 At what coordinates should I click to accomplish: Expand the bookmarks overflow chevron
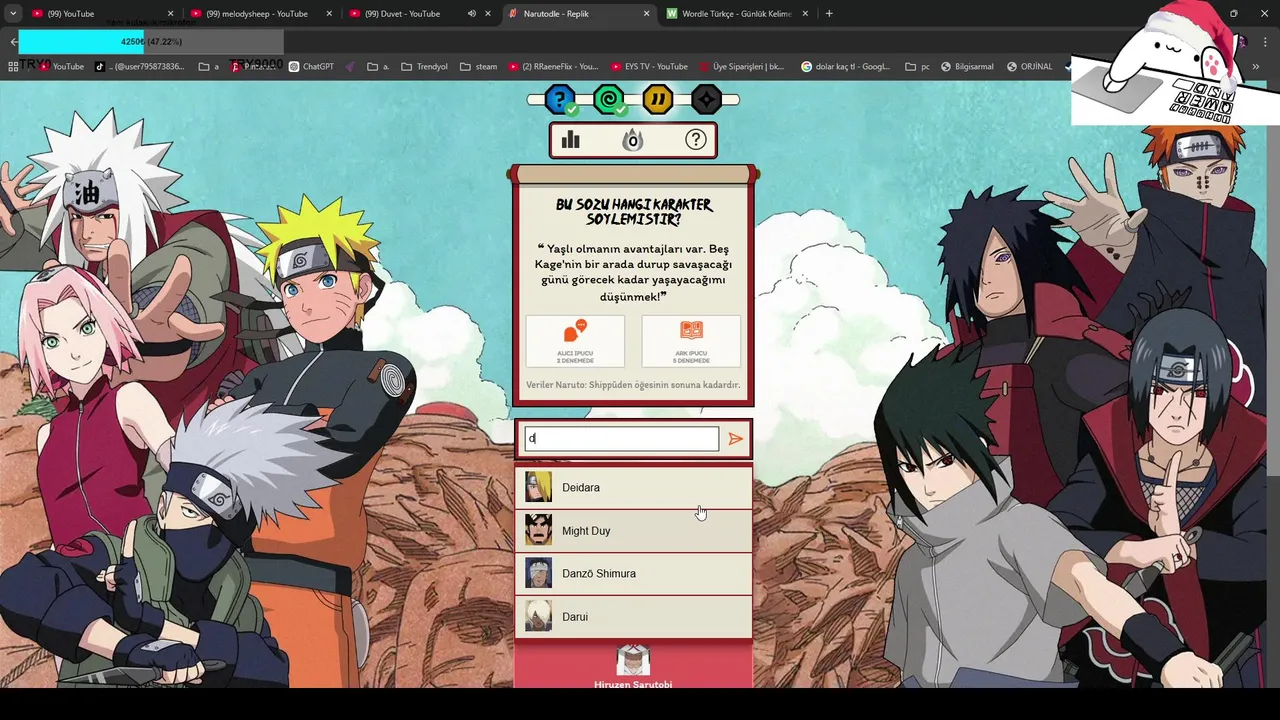tap(1256, 67)
